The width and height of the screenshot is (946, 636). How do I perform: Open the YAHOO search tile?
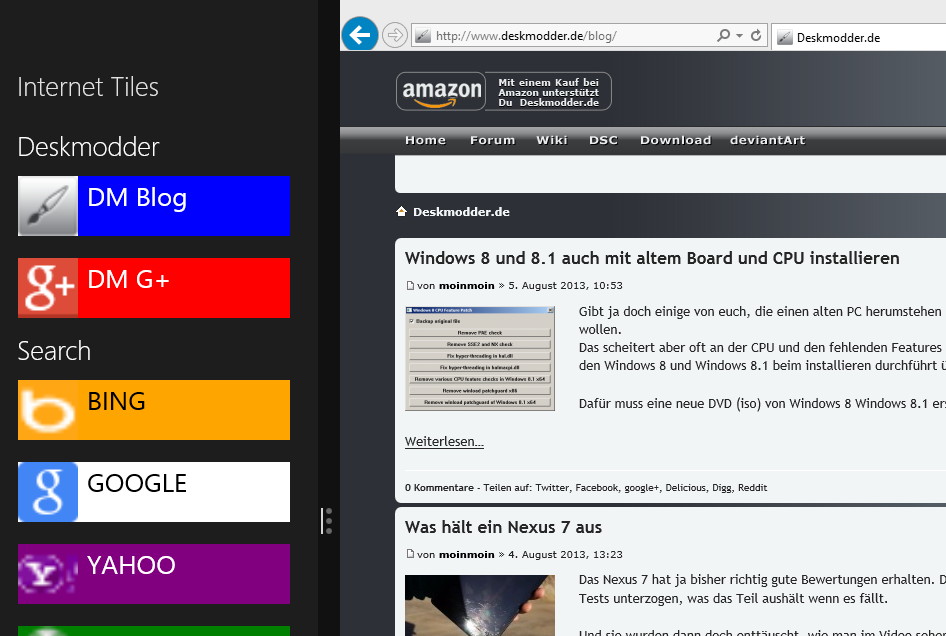coord(154,574)
